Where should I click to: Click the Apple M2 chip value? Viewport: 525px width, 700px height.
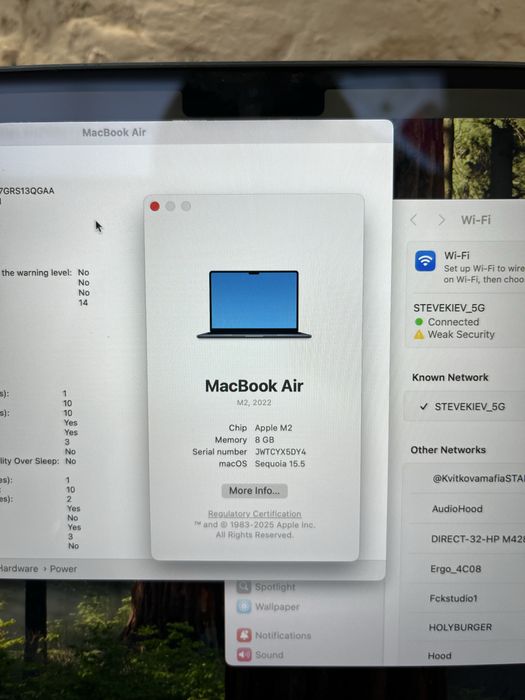(273, 428)
